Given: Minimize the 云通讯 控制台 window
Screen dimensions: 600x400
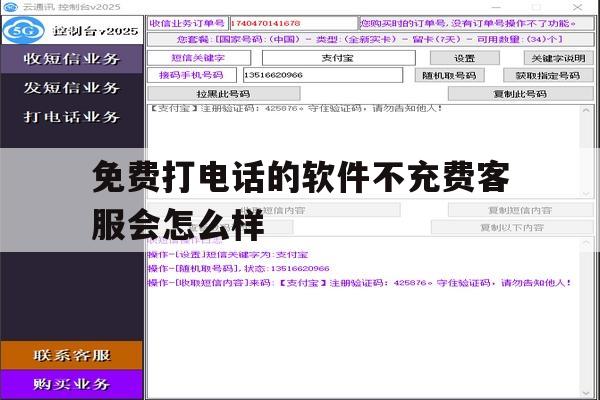Looking at the screenshot, I should tap(496, 7).
